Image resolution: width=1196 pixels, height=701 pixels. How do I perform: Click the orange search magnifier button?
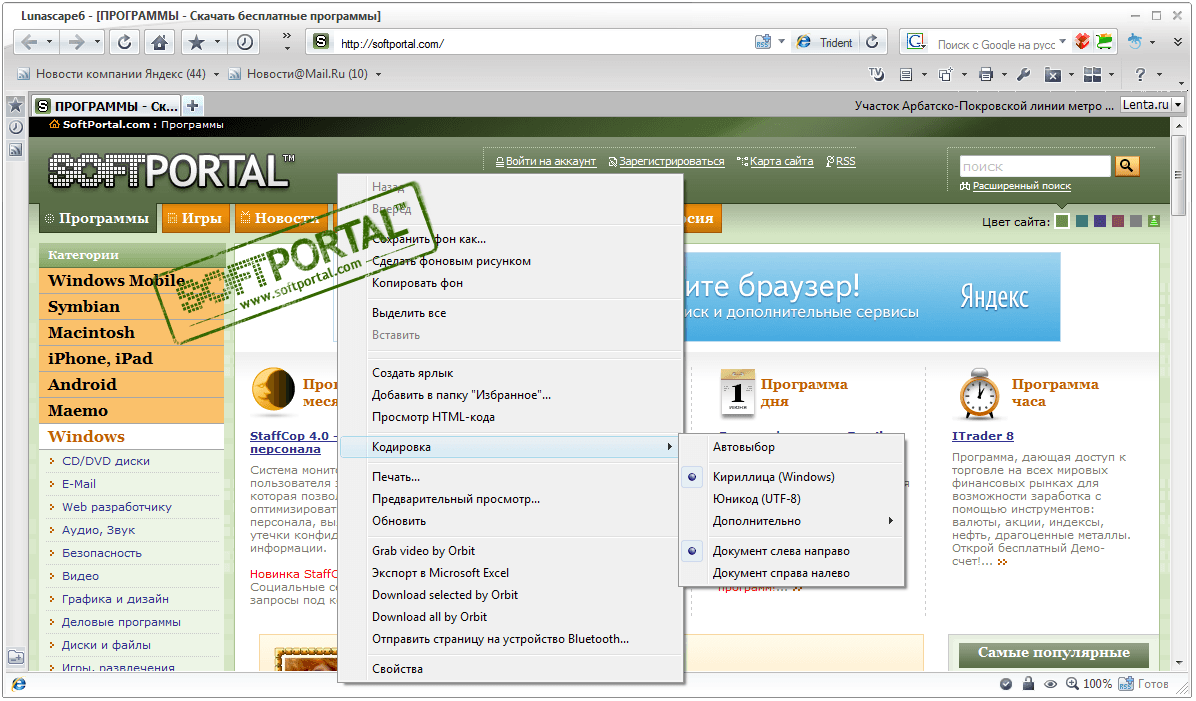[1127, 166]
